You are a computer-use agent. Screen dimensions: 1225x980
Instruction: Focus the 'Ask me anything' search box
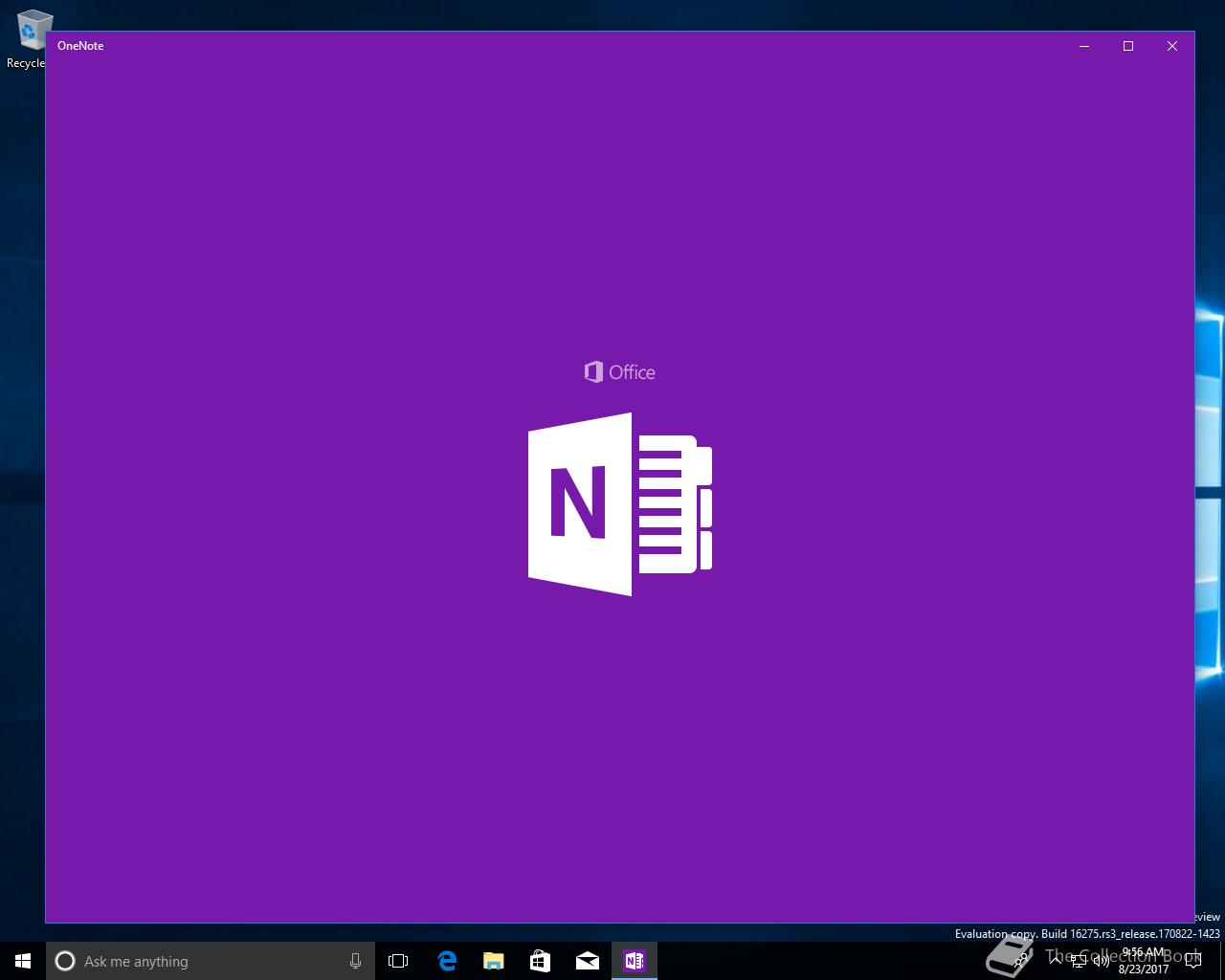(x=210, y=961)
